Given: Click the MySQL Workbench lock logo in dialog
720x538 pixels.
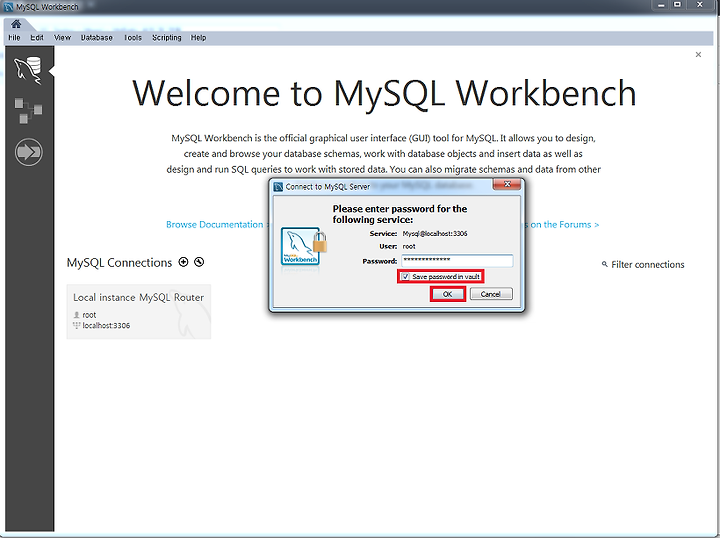Looking at the screenshot, I should [304, 247].
